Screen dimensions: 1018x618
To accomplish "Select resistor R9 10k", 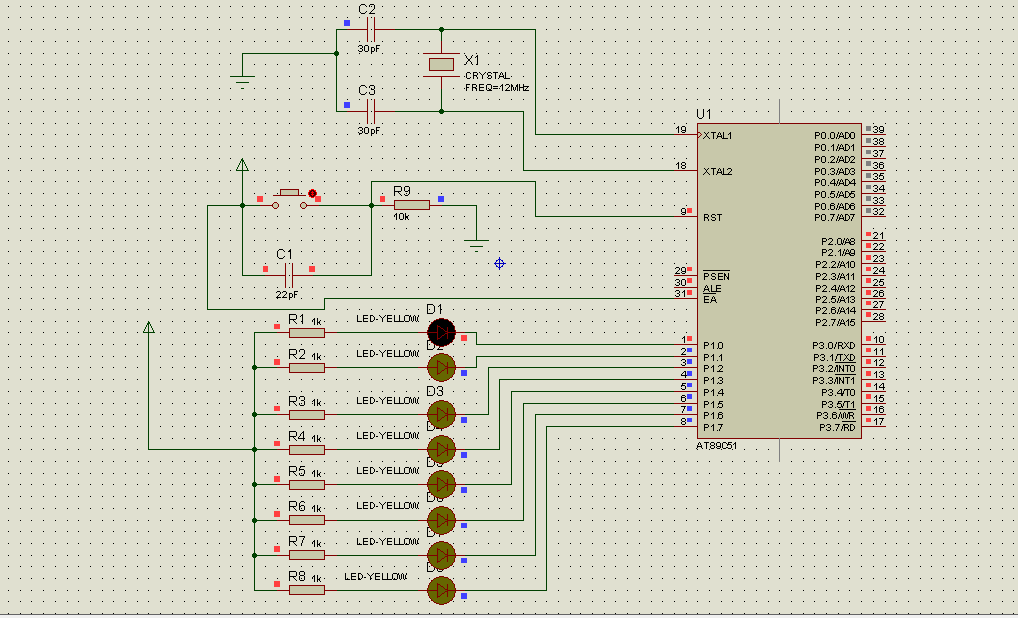I will (x=411, y=205).
